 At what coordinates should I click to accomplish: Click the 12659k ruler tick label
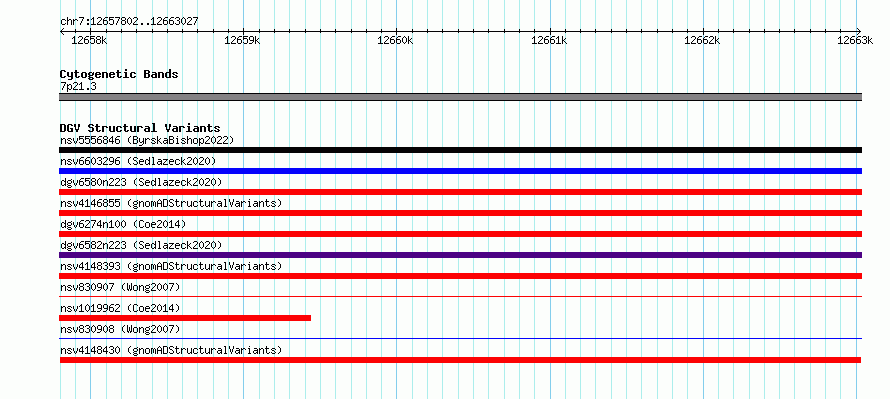(242, 40)
